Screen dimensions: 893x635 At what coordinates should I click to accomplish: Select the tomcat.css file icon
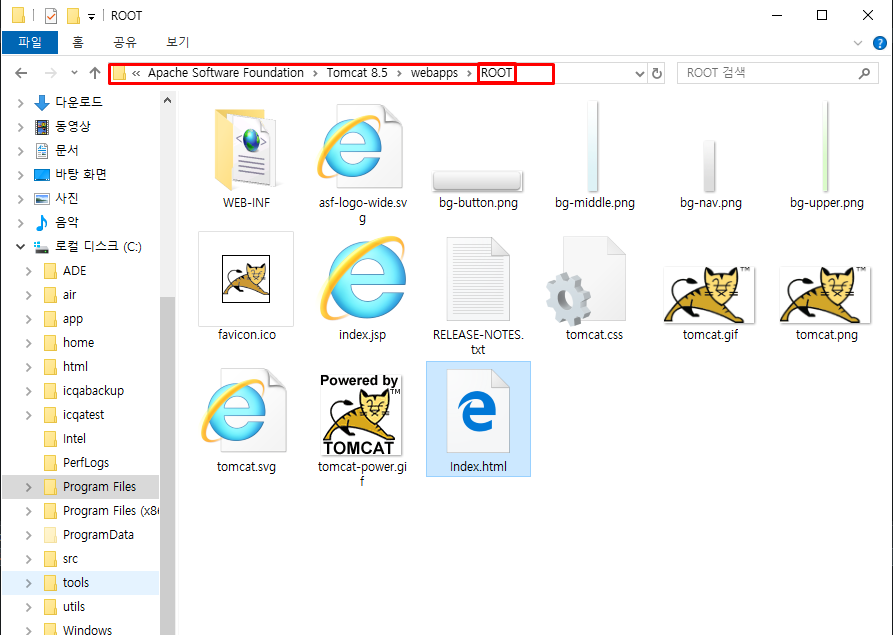coord(587,280)
